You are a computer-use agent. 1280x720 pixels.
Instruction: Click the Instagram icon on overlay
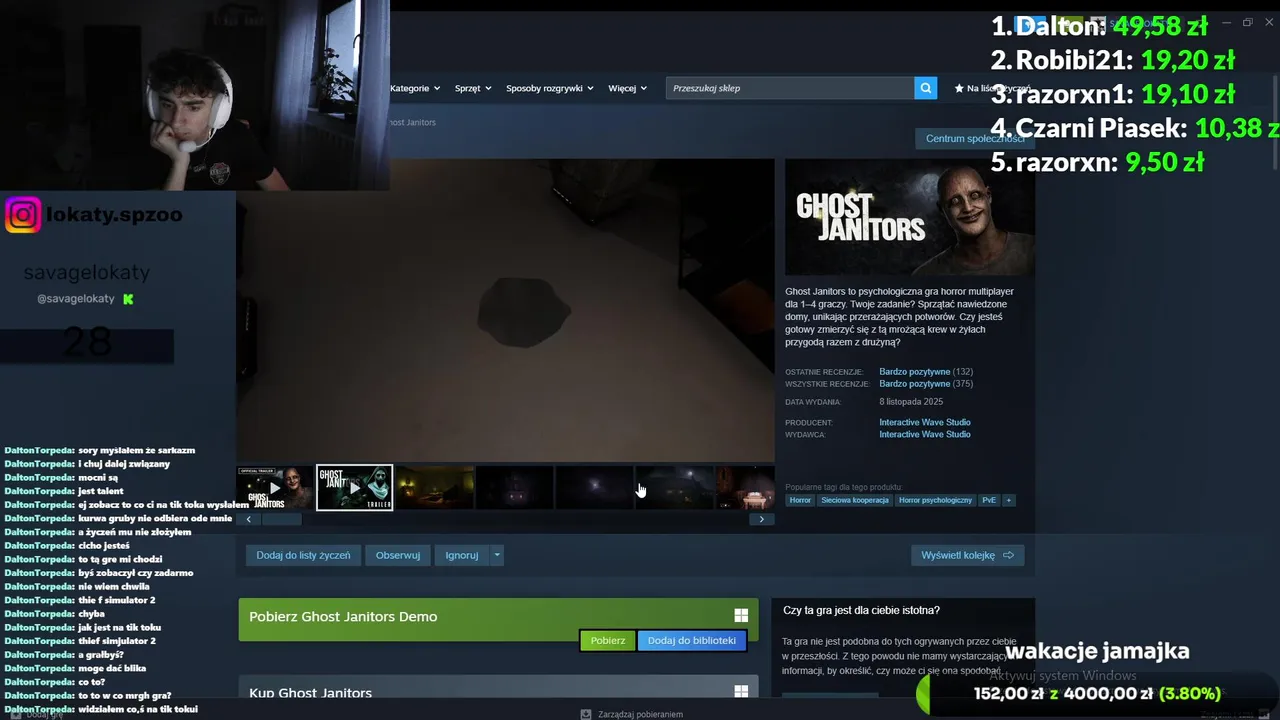[x=23, y=215]
